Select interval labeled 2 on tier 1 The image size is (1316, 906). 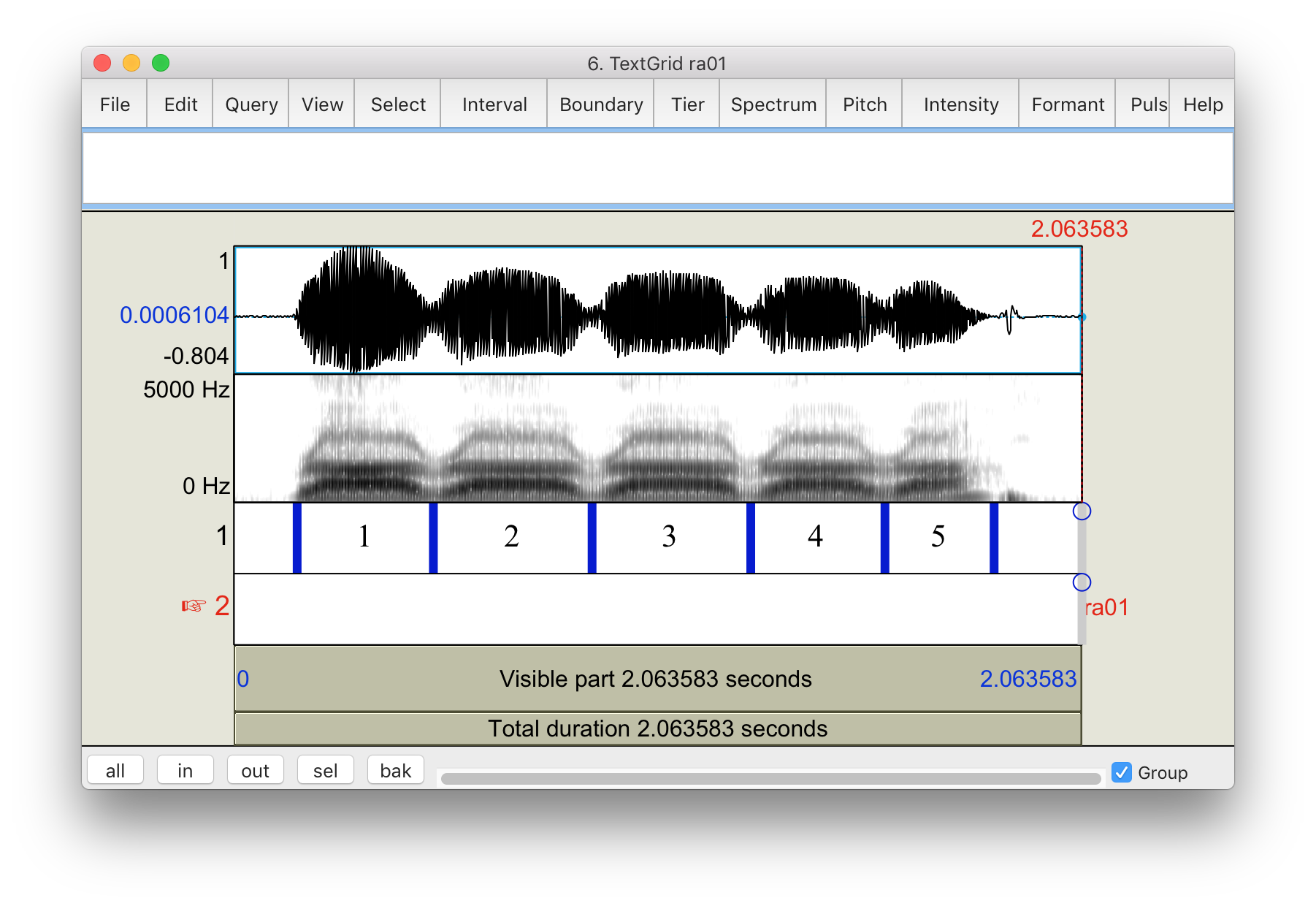click(x=512, y=537)
